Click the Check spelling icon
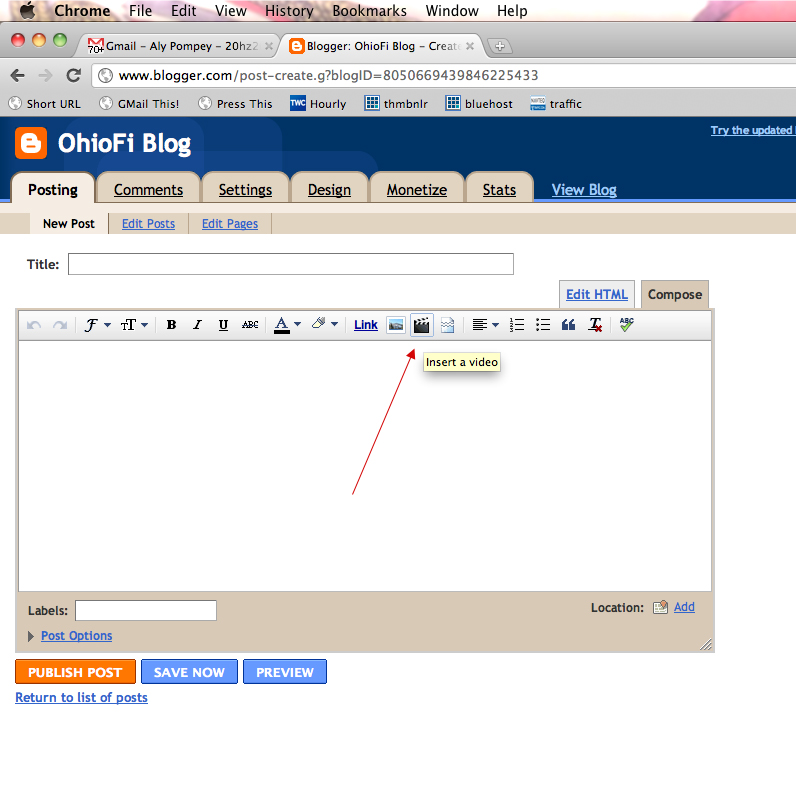Viewport: 796px width, 796px height. [627, 324]
